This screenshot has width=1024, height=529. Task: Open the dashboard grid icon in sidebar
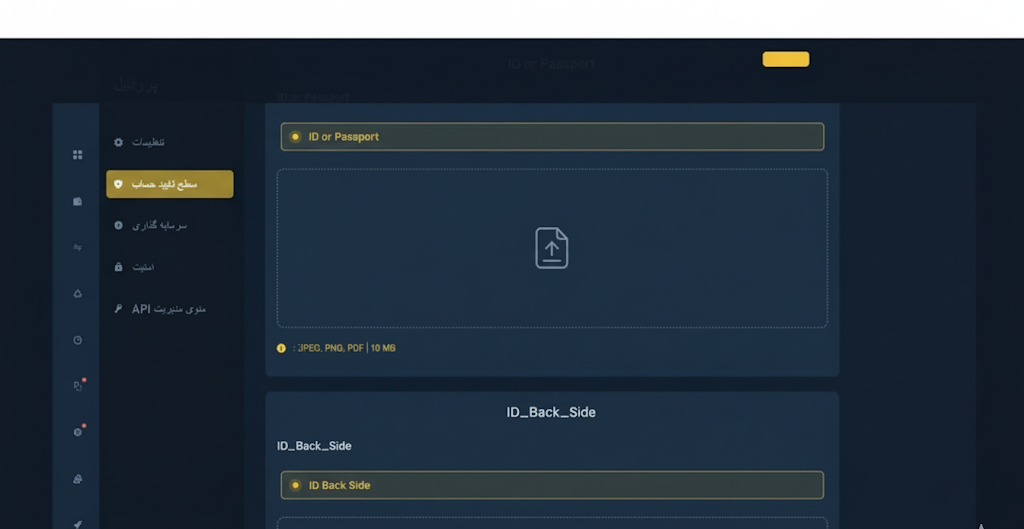pos(78,155)
